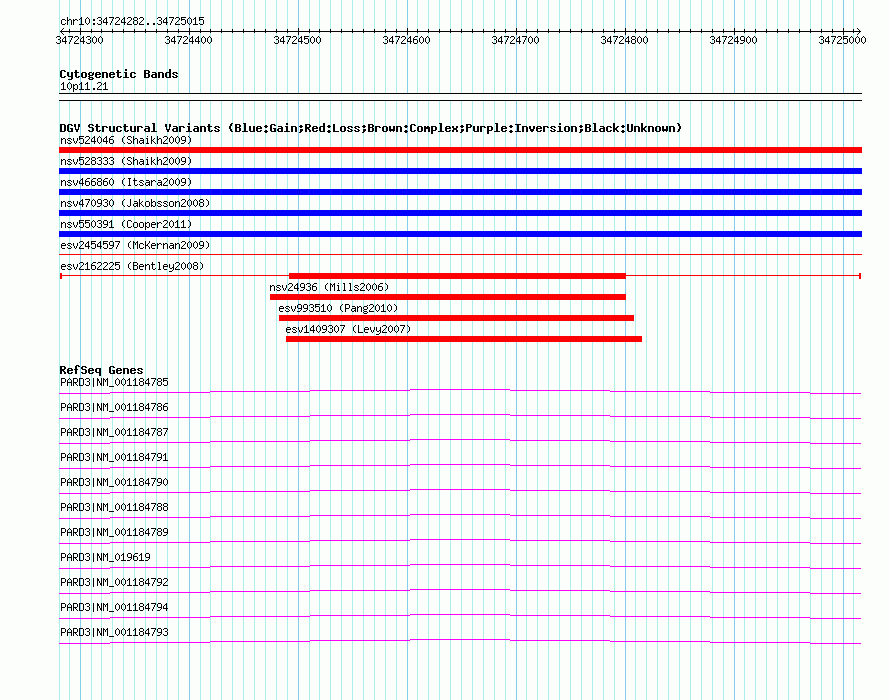Click the blue gain bar of nsv528333
The width and height of the screenshot is (890, 700).
460,171
